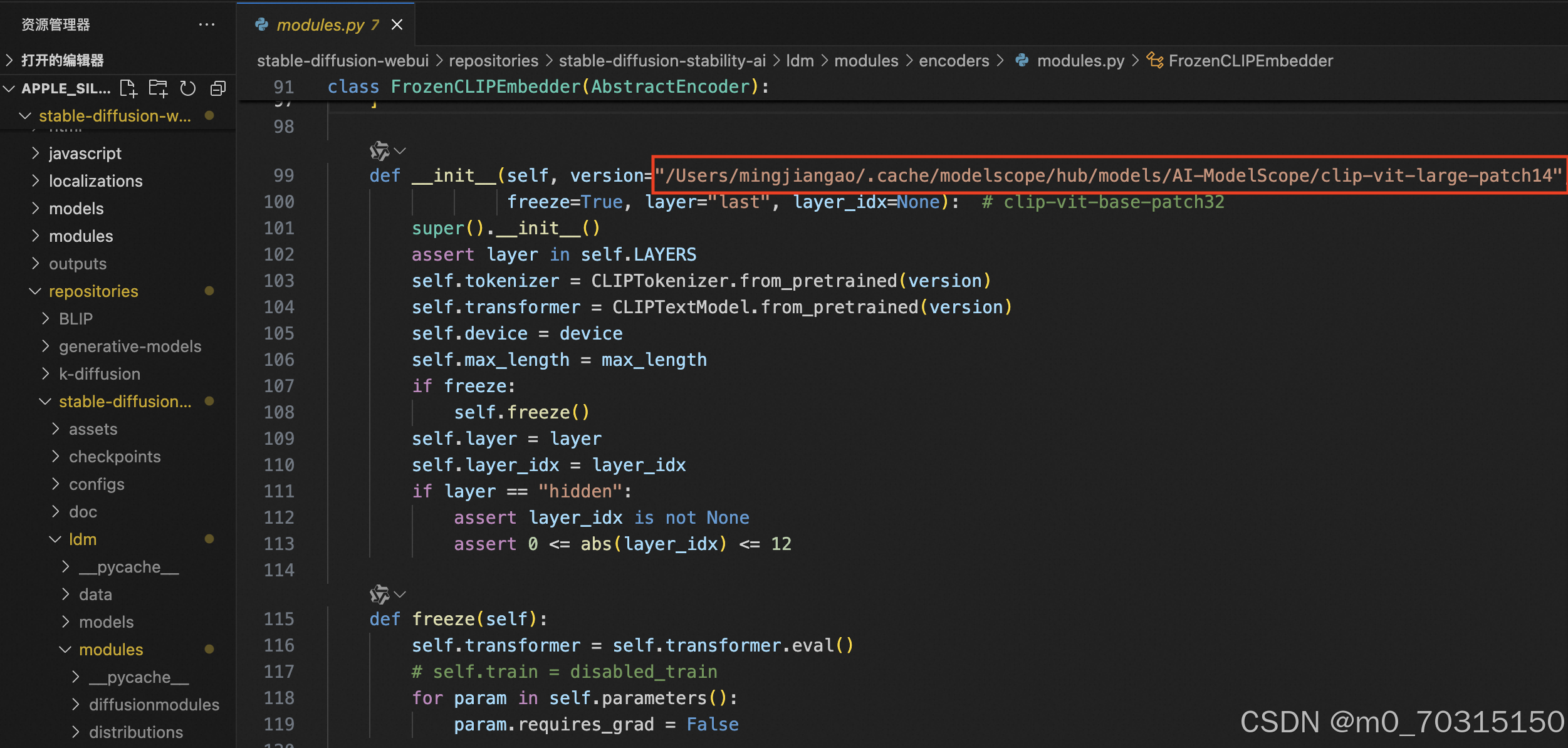Collapse the repositories folder
Viewport: 1568px width, 748px height.
tap(34, 291)
